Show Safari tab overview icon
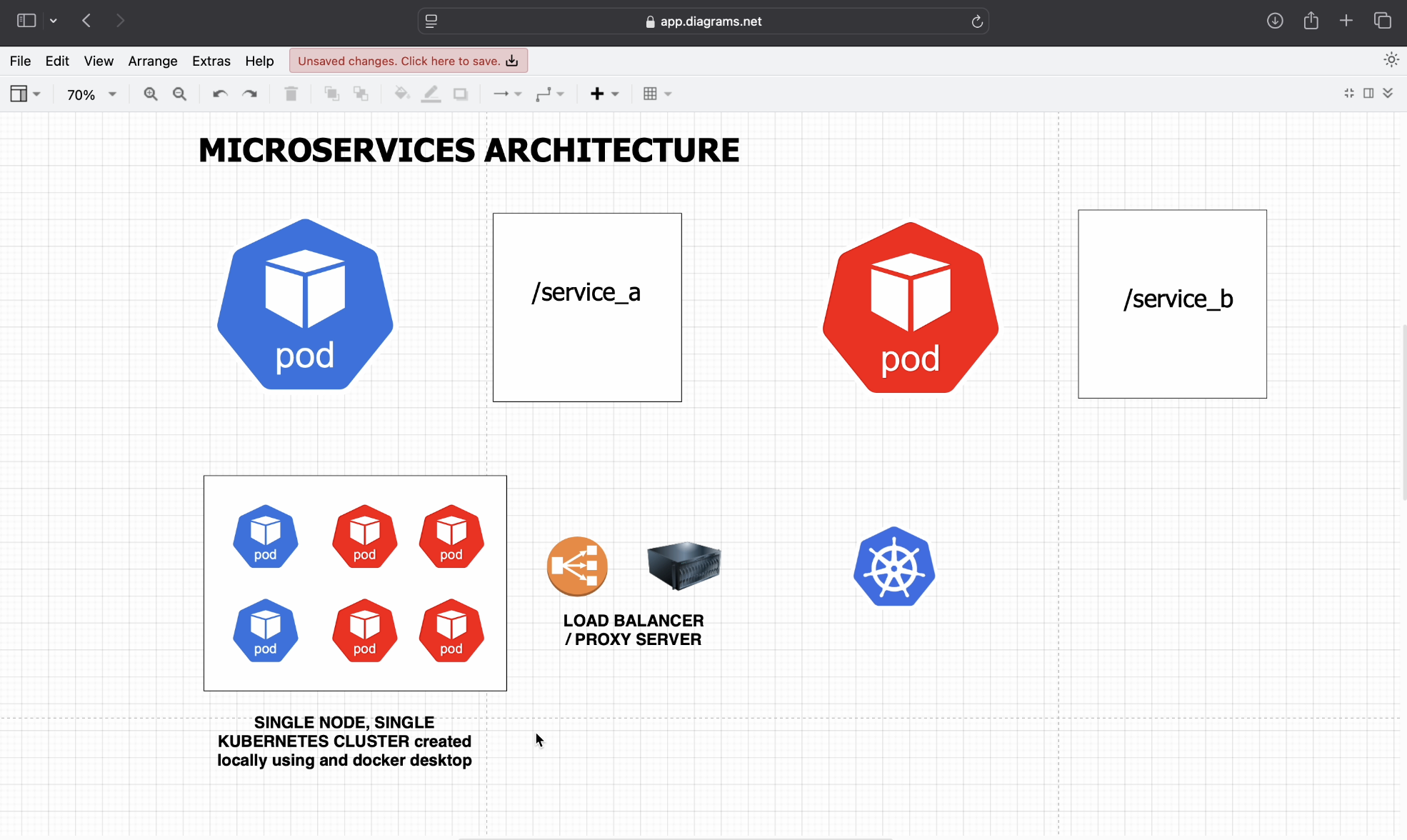This screenshot has height=840, width=1407. click(x=1383, y=21)
